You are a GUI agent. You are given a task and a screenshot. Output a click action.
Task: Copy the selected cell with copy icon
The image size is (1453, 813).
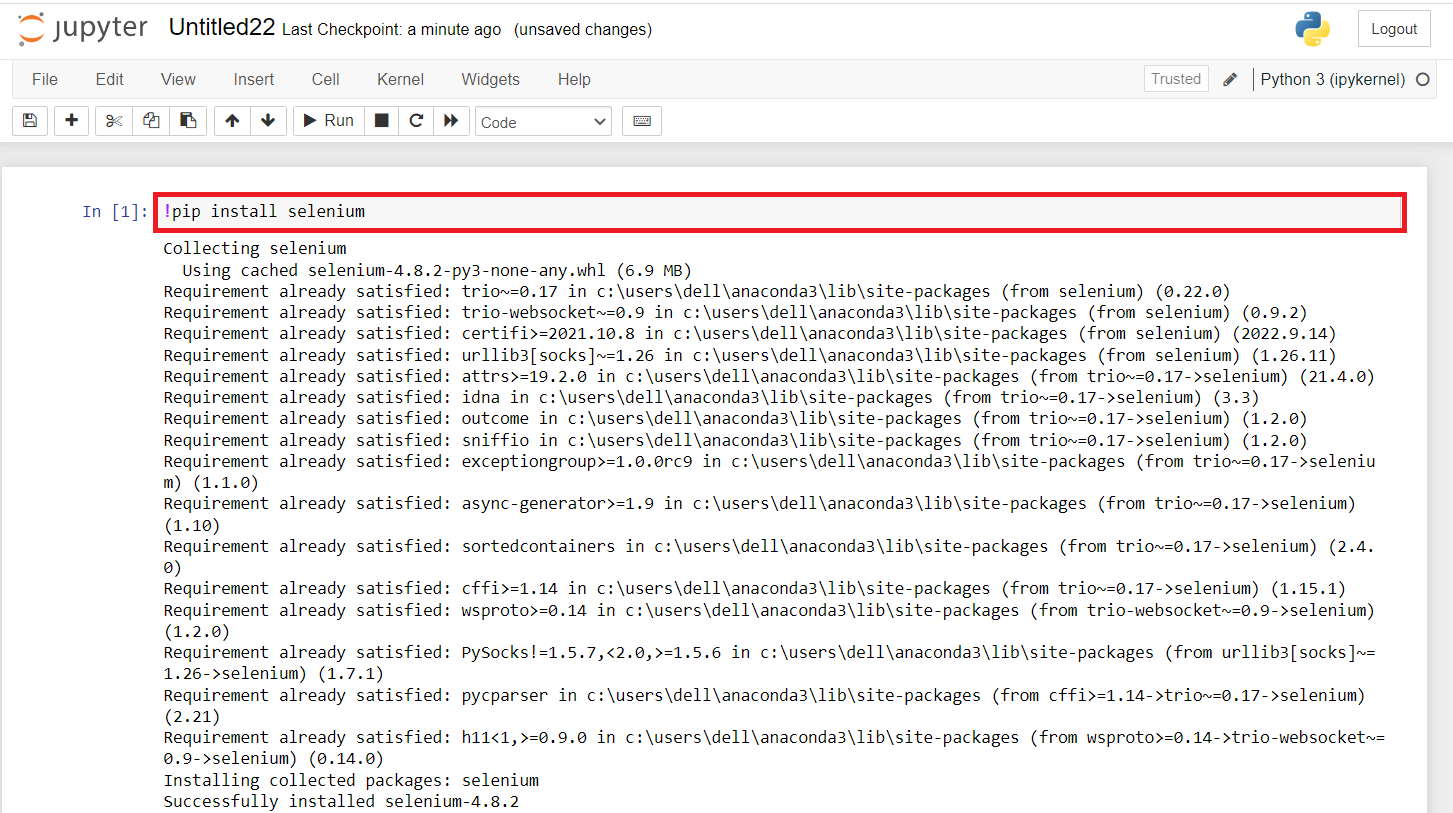(150, 120)
